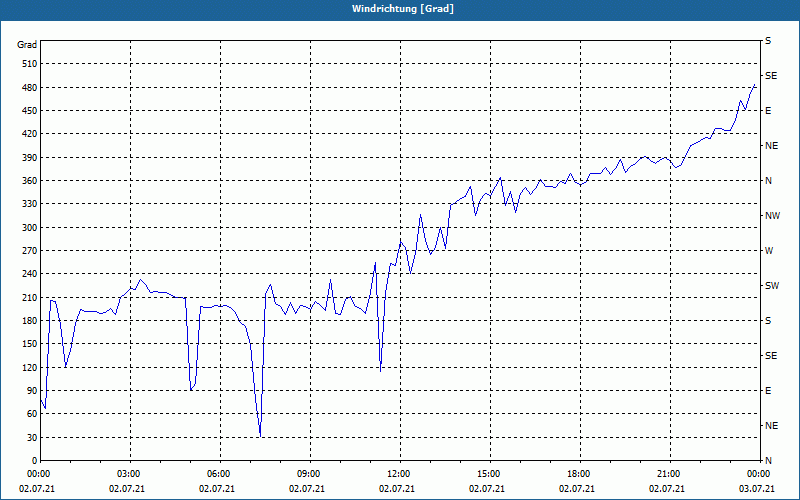
Task: Click the 450 y-axis value
Action: click(29, 111)
